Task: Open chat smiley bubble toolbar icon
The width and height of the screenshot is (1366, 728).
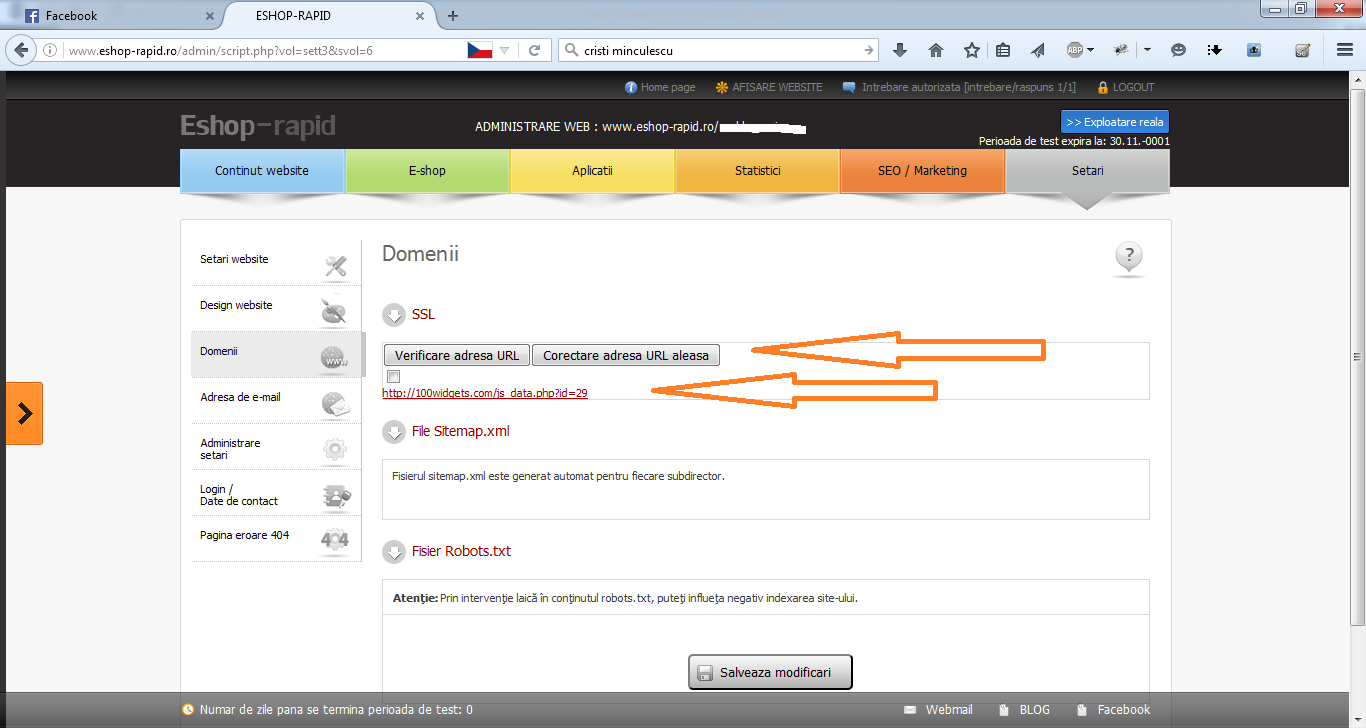Action: click(x=1179, y=50)
